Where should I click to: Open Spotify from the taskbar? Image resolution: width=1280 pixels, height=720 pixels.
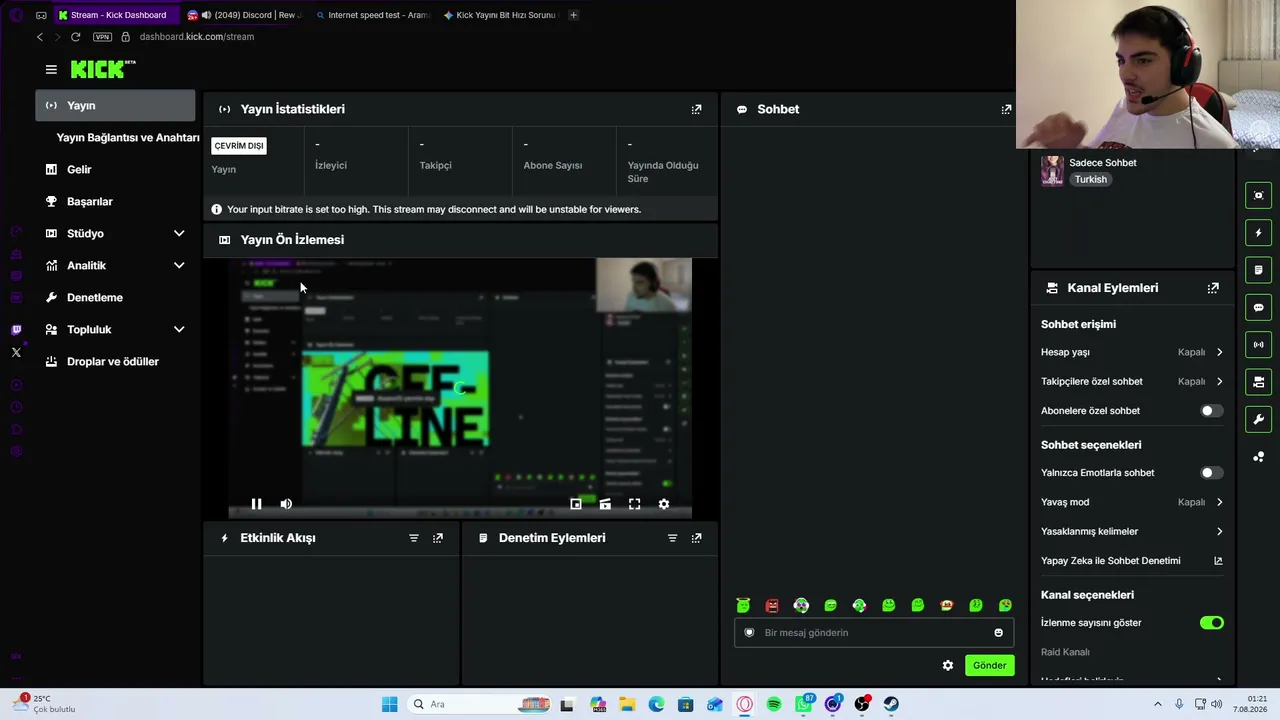774,704
